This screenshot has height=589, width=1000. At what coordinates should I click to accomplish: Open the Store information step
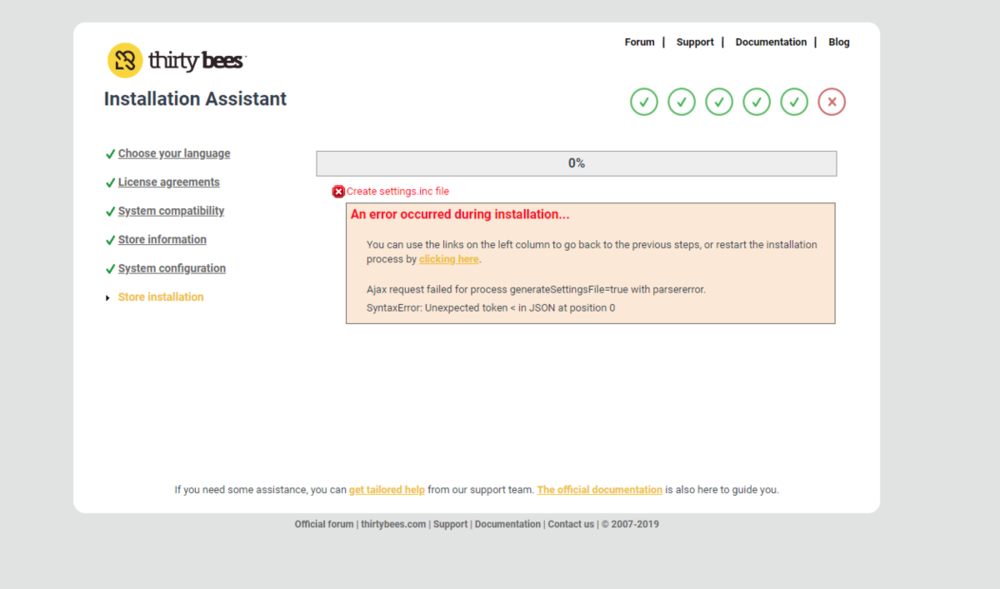162,240
